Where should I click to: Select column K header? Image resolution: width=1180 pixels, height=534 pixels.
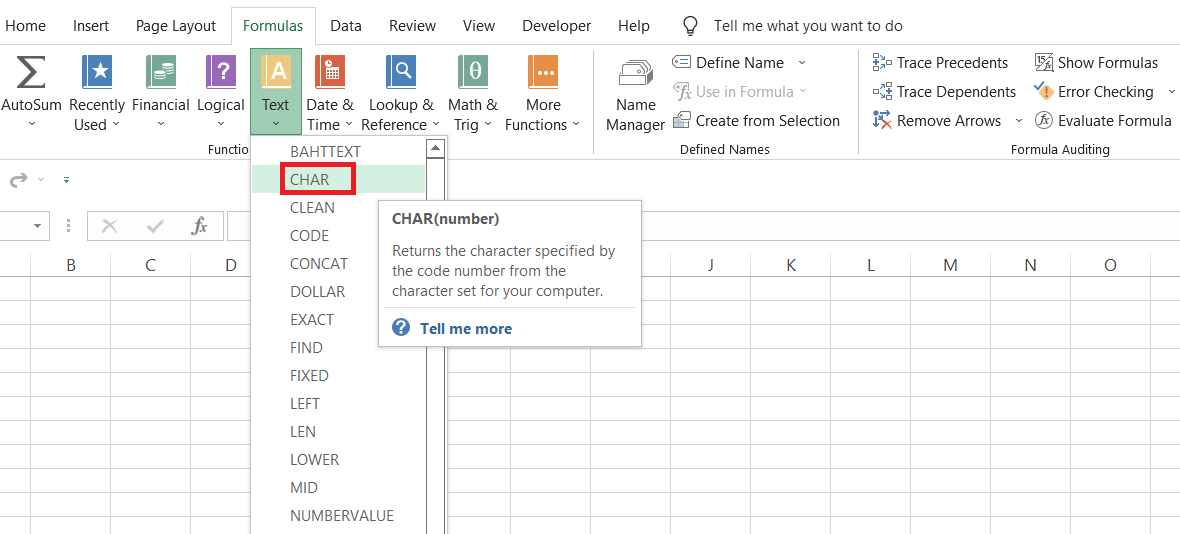pos(791,265)
